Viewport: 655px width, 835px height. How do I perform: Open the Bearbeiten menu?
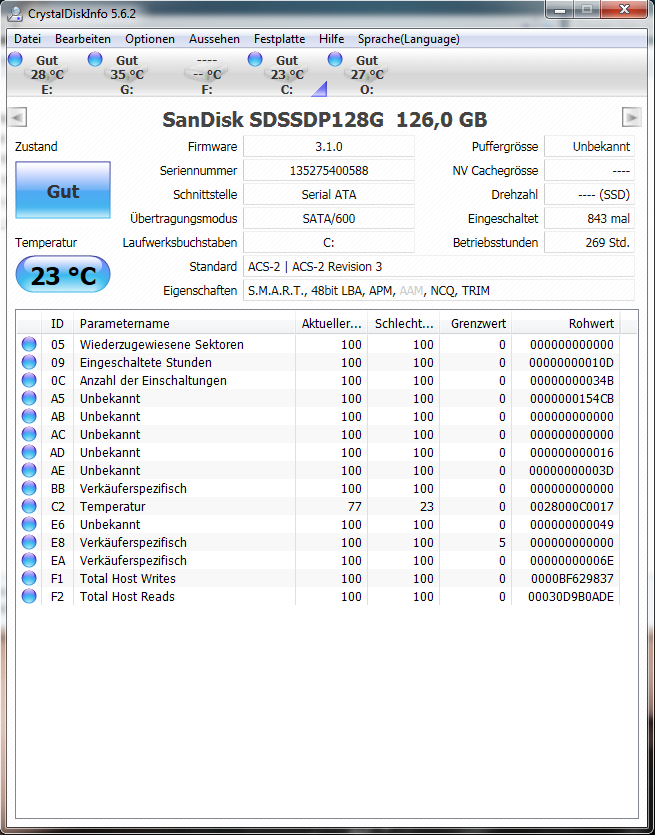pyautogui.click(x=83, y=39)
